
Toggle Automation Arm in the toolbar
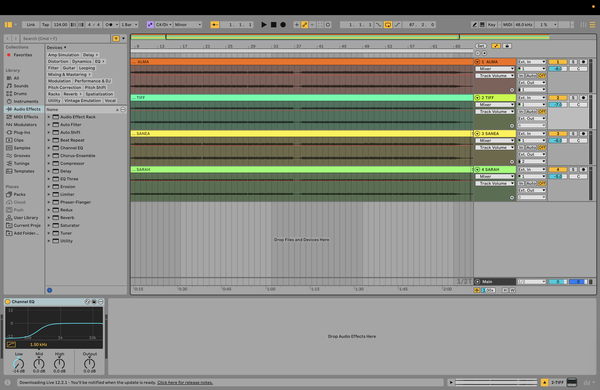point(304,24)
